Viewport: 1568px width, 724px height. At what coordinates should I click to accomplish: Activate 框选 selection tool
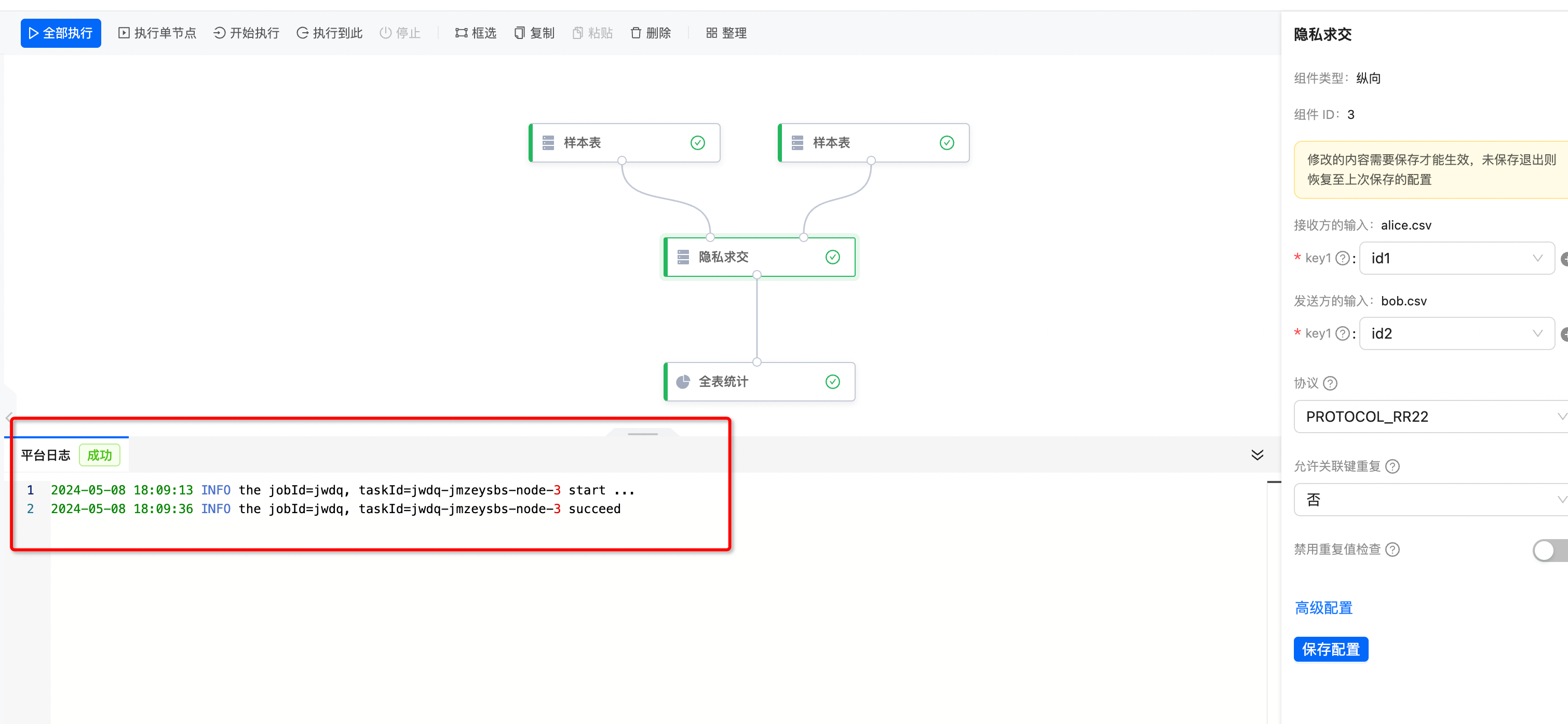coord(476,33)
